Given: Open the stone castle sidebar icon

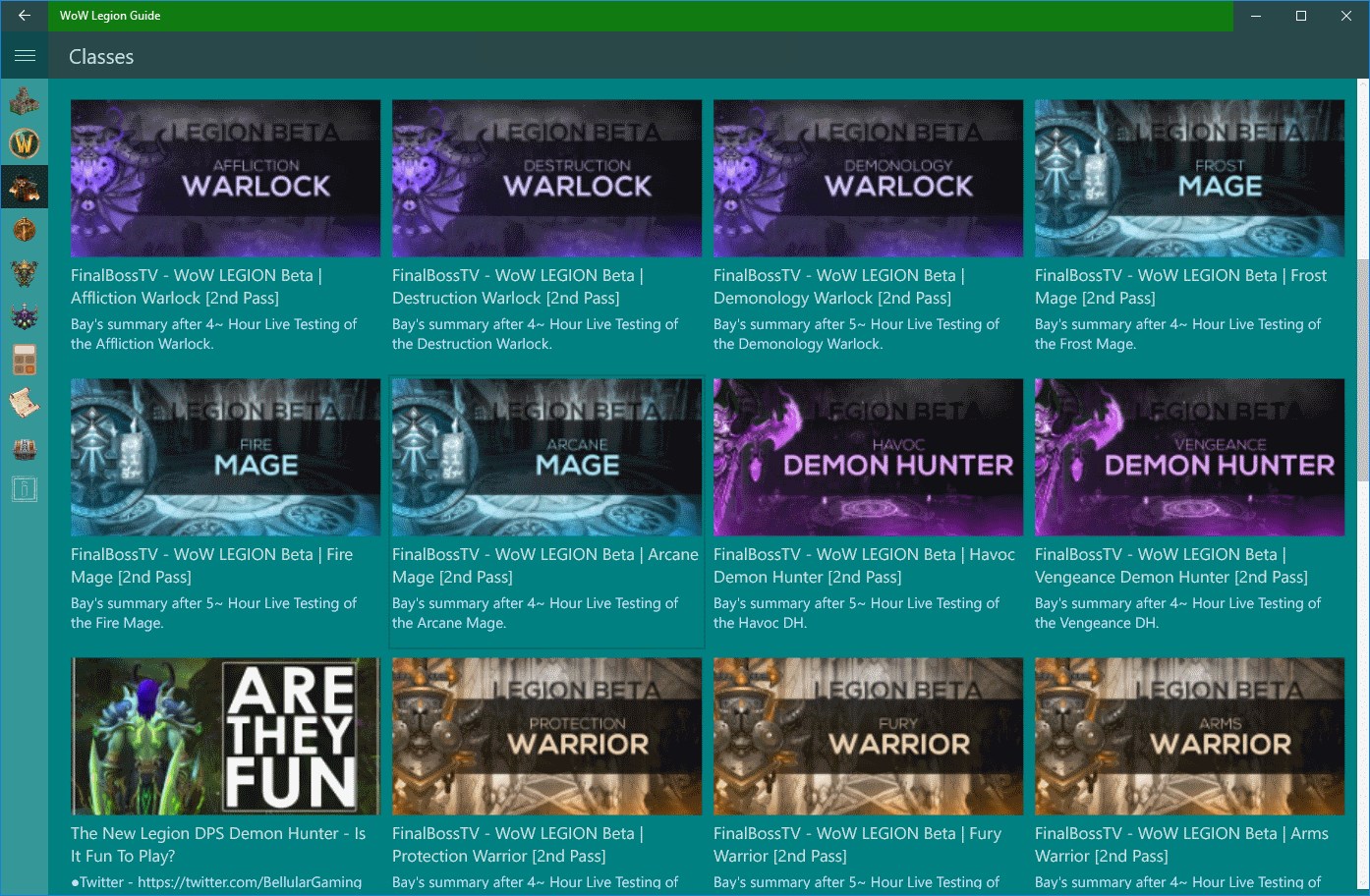Looking at the screenshot, I should [x=25, y=101].
